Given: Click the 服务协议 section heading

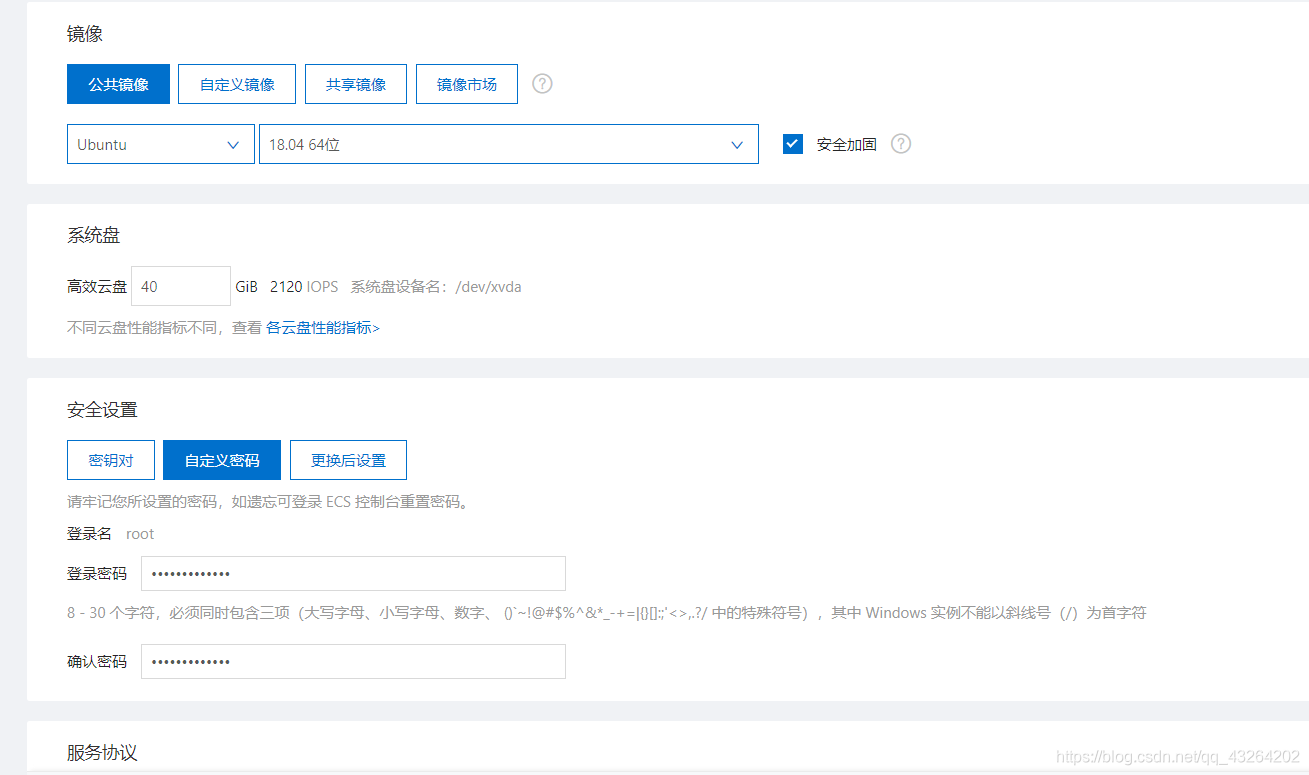Looking at the screenshot, I should pos(102,753).
